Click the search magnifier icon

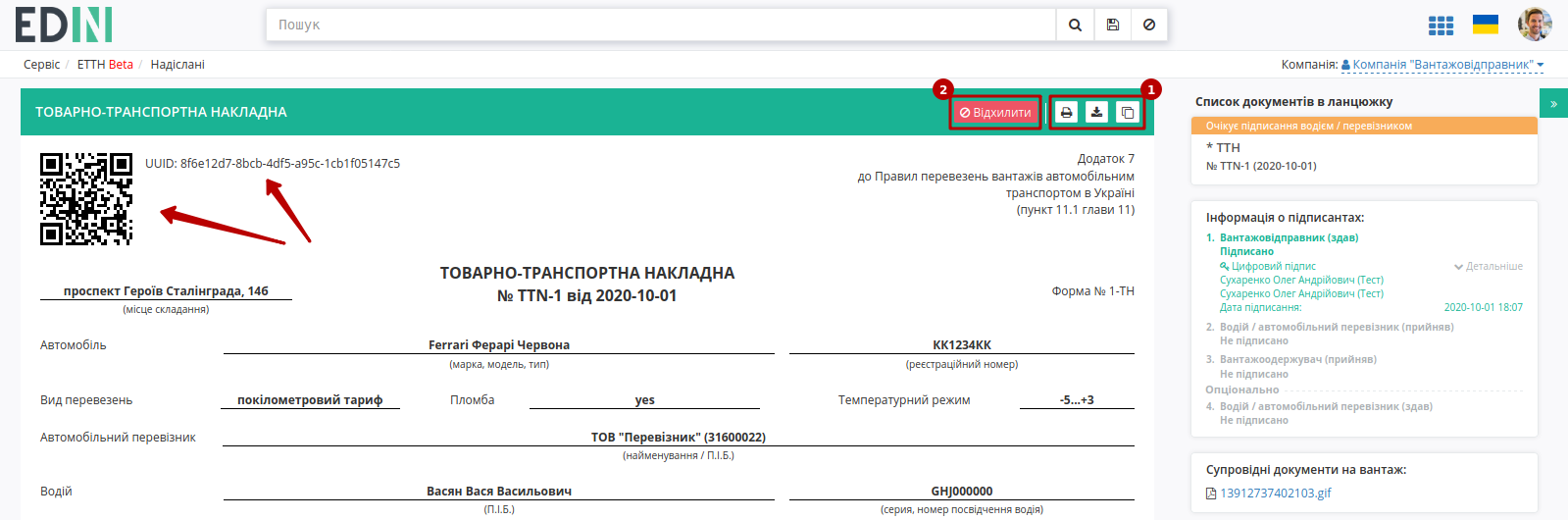[x=1075, y=25]
